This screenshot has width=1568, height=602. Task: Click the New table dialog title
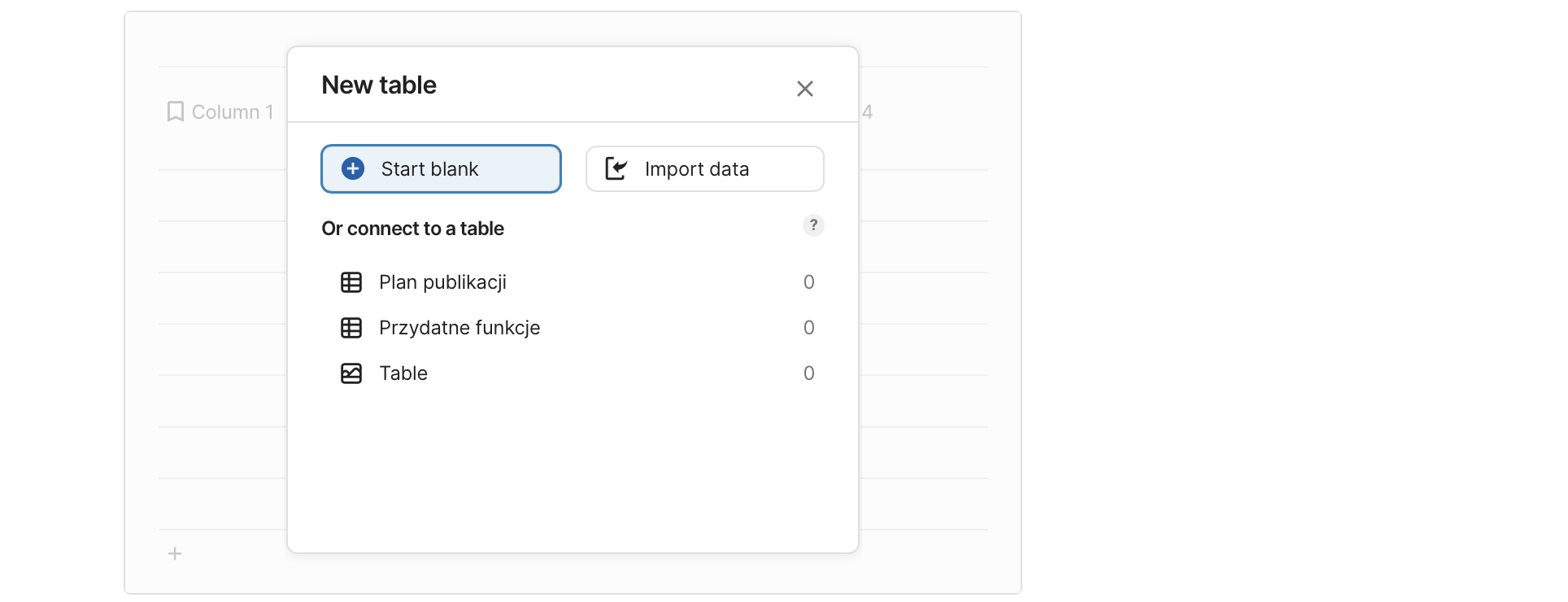(x=379, y=85)
